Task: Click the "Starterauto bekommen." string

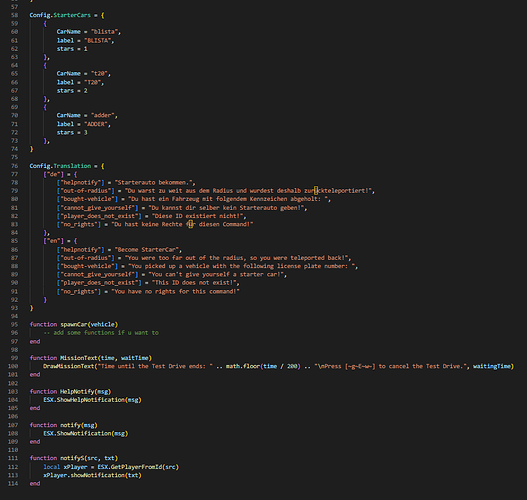Action: click(153, 182)
